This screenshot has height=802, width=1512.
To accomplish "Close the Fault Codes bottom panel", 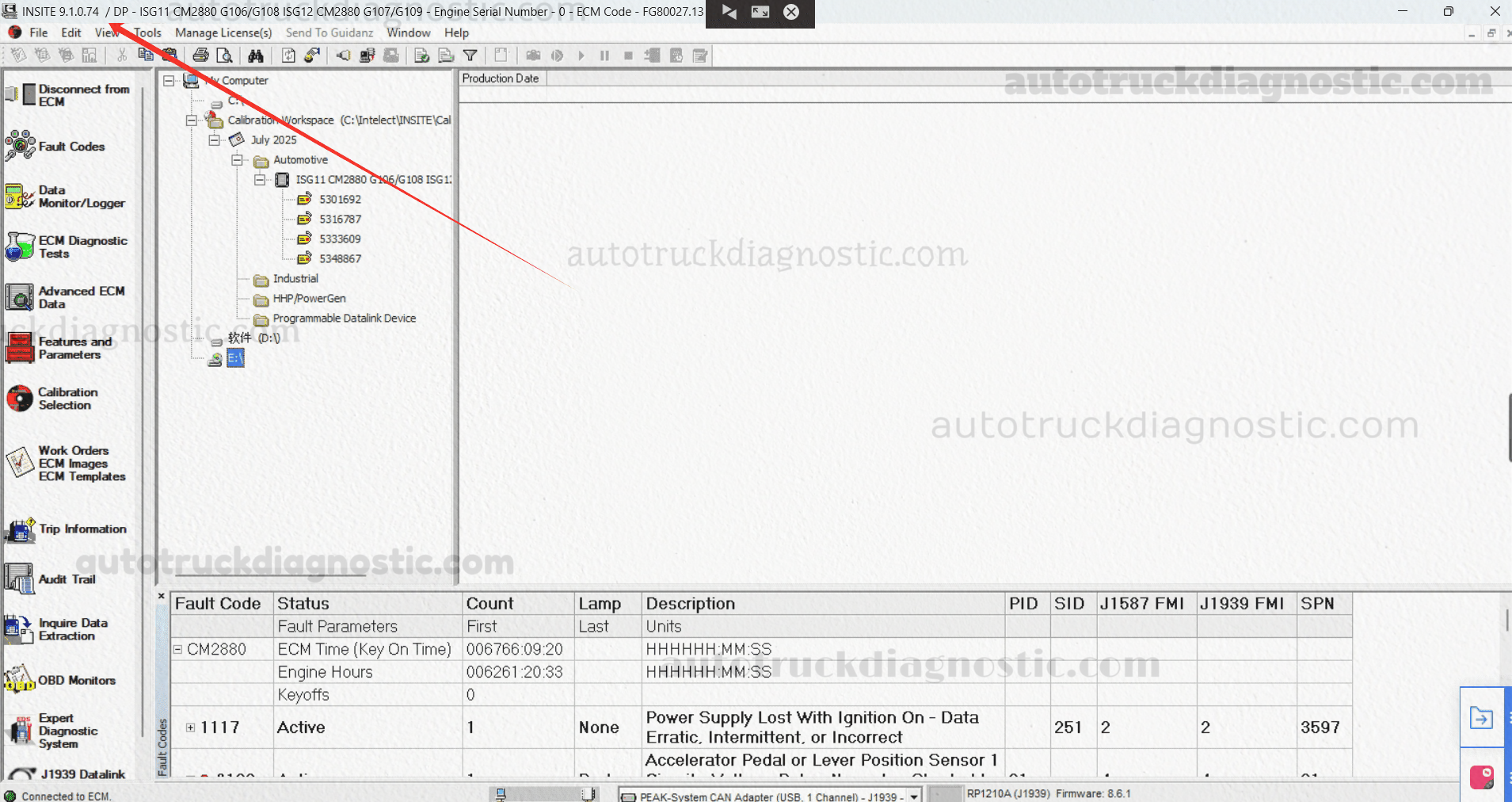I will point(162,596).
